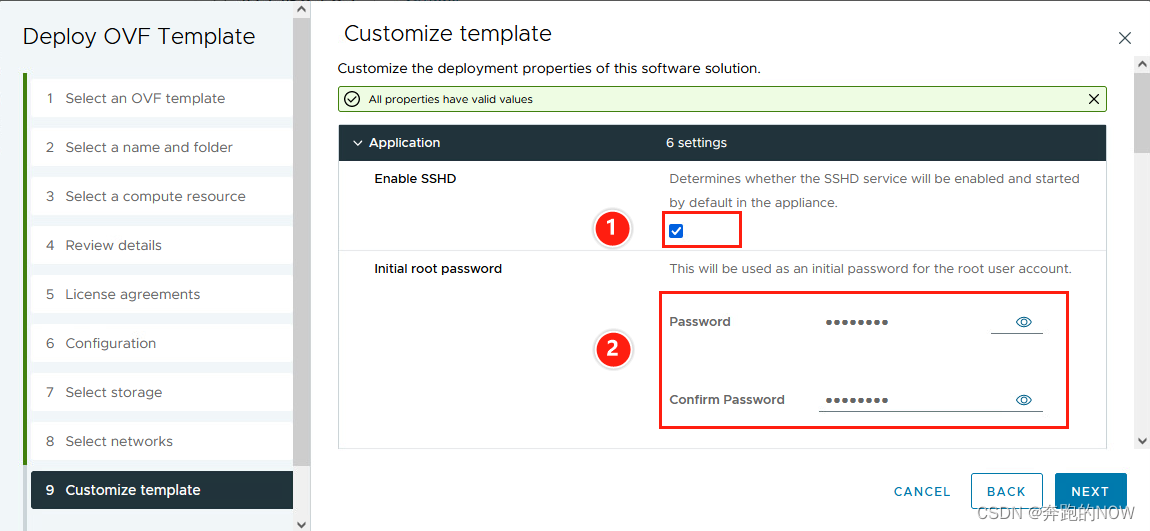Click the sidebar scroll up arrow
This screenshot has width=1150, height=531.
[301, 10]
